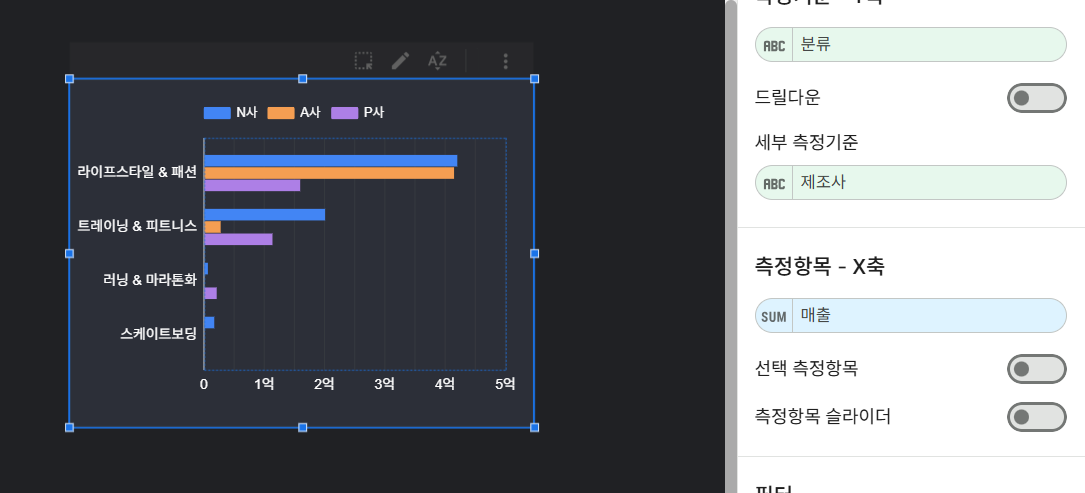Click the 2억 axis tick label
Viewport: 1085px width, 493px height.
tap(325, 384)
